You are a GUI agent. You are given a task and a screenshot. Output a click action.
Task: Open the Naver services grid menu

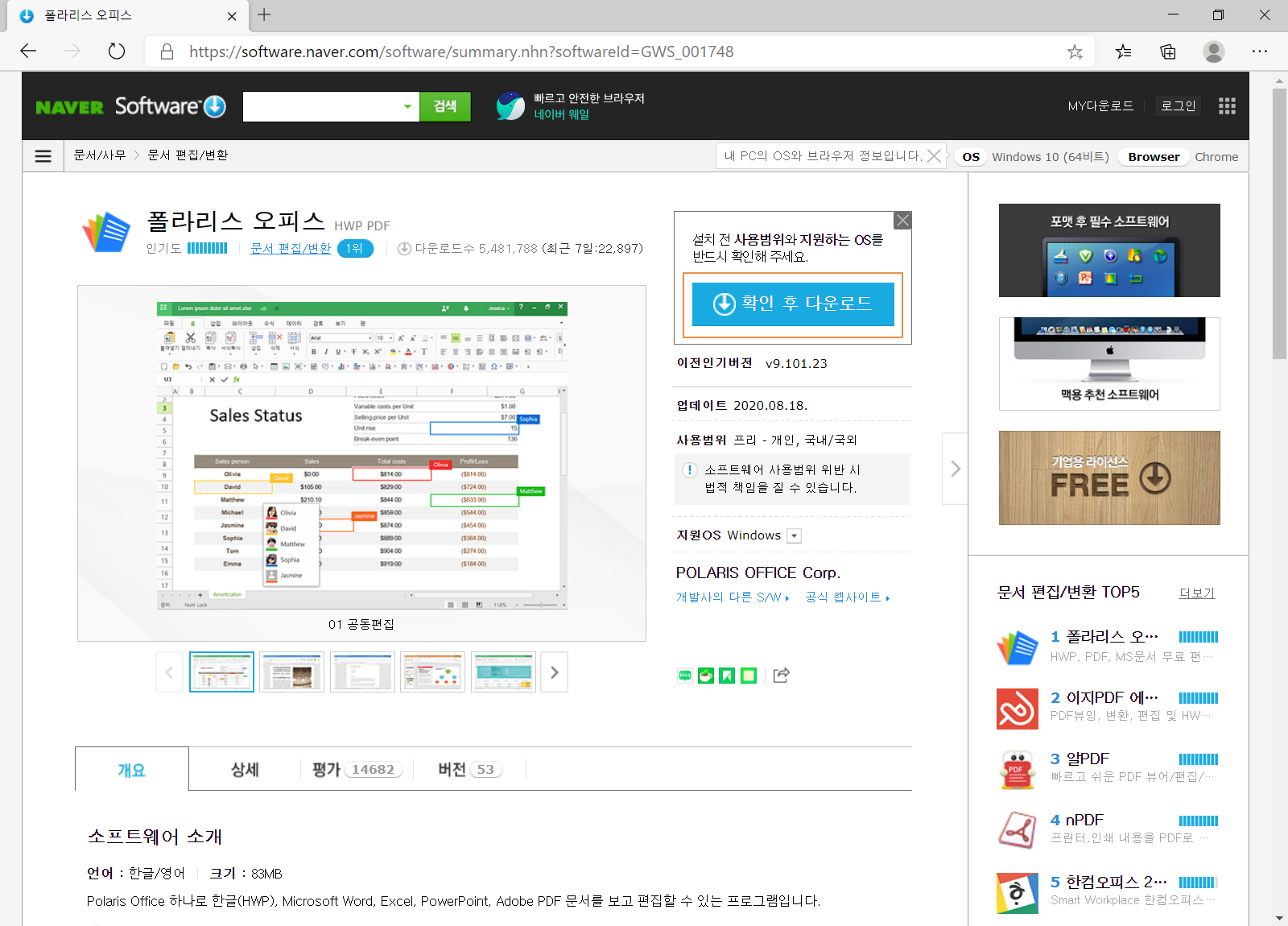(x=1227, y=106)
